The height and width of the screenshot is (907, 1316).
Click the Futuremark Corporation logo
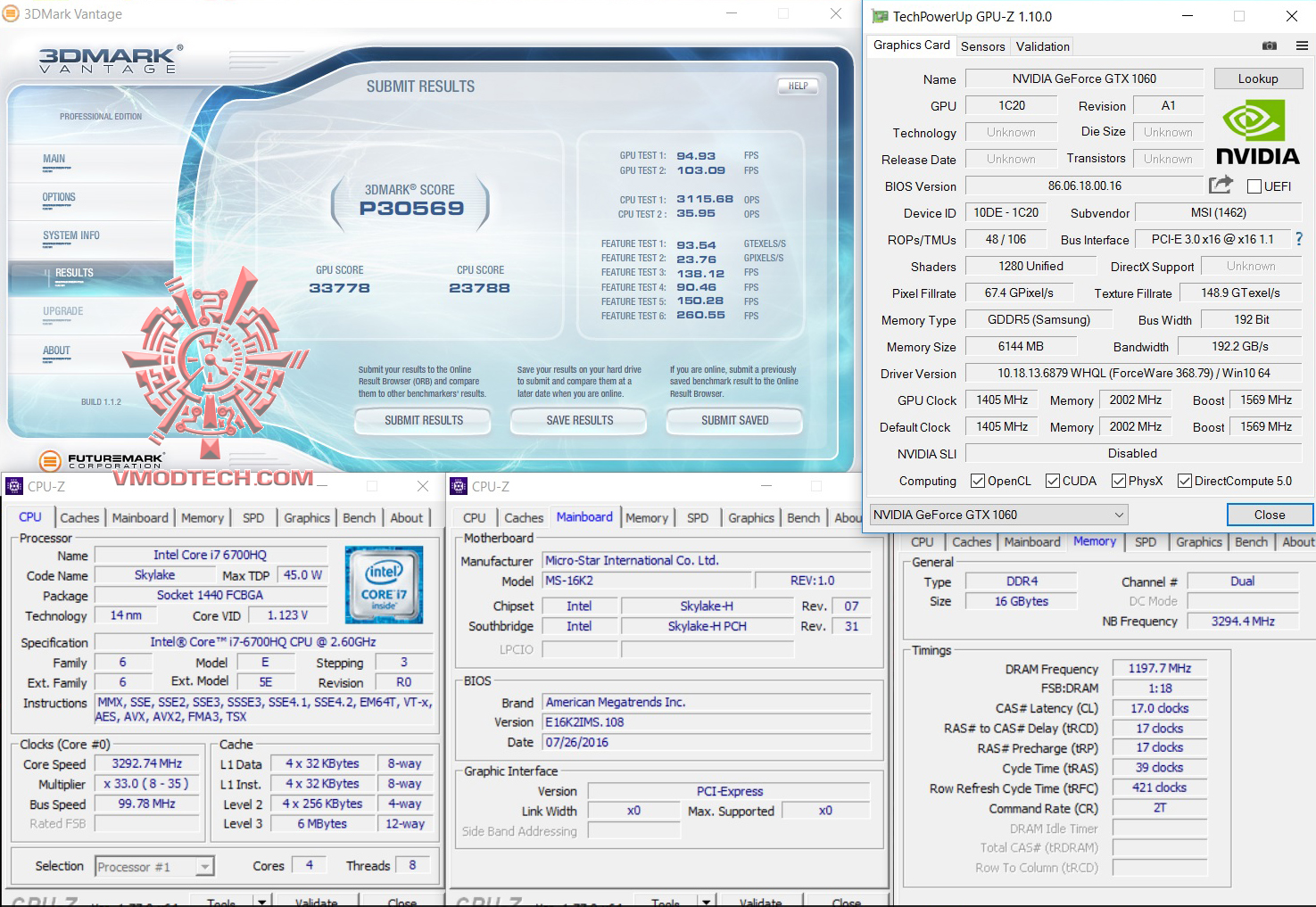pyautogui.click(x=103, y=460)
